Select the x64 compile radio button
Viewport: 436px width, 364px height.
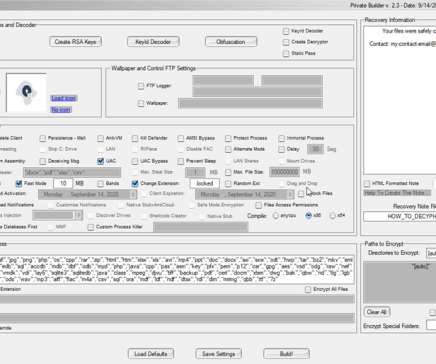click(332, 216)
